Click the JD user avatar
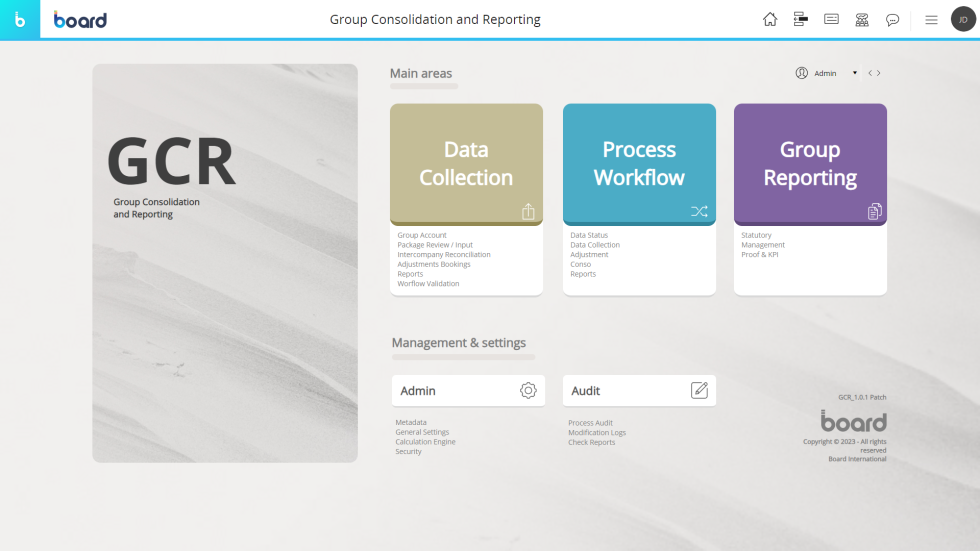Viewport: 980px width, 551px height. [962, 19]
